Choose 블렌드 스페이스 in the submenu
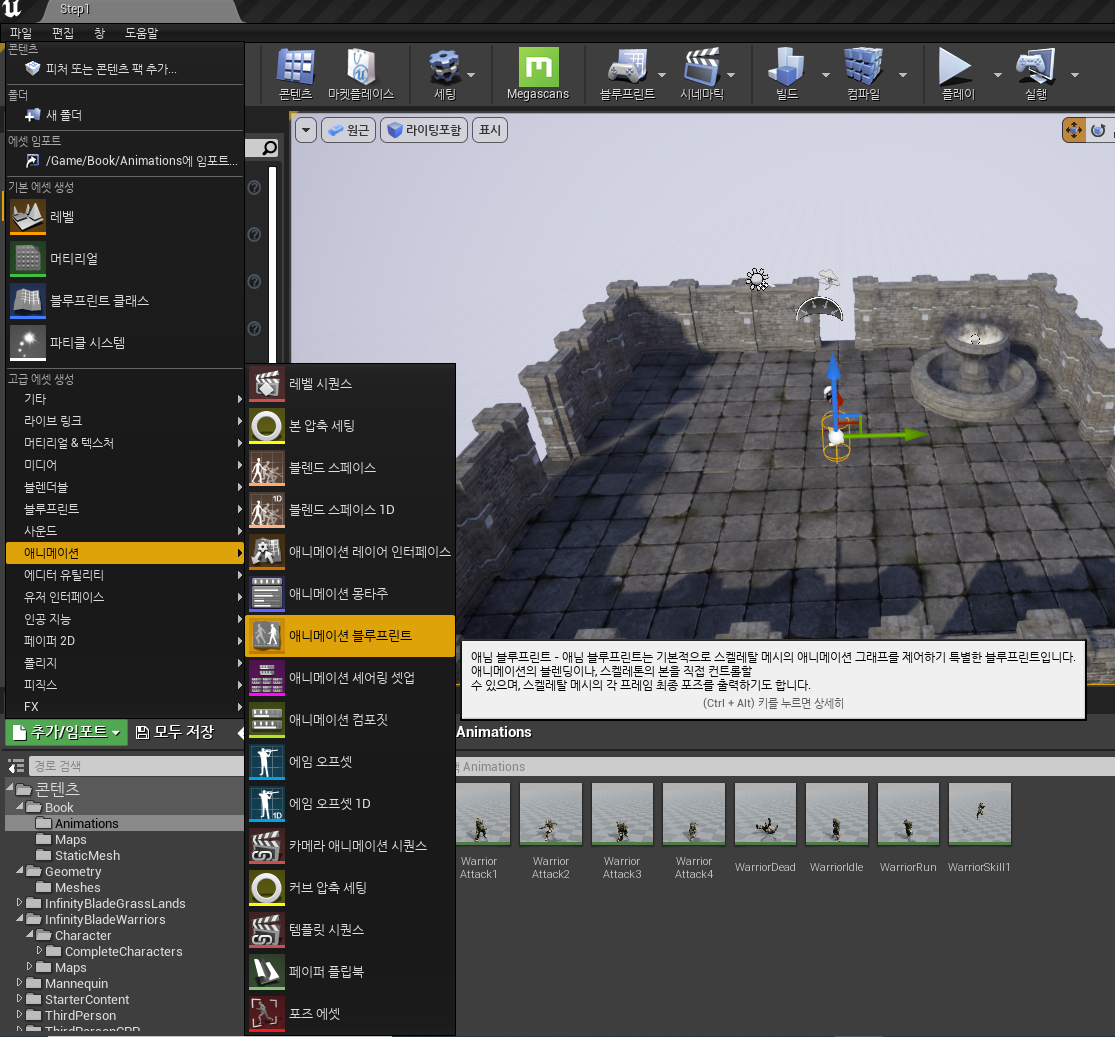The image size is (1115, 1037). pos(351,468)
